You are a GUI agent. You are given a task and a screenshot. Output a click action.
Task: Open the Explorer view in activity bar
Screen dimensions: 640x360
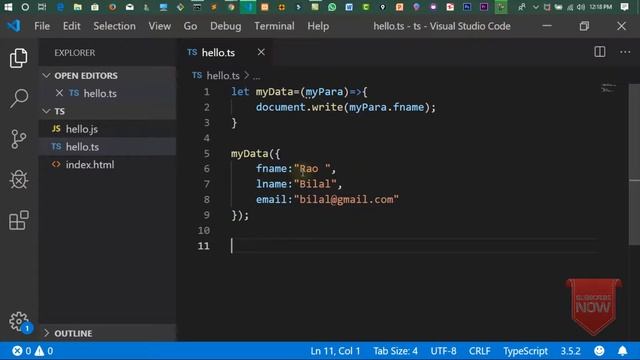[x=19, y=58]
